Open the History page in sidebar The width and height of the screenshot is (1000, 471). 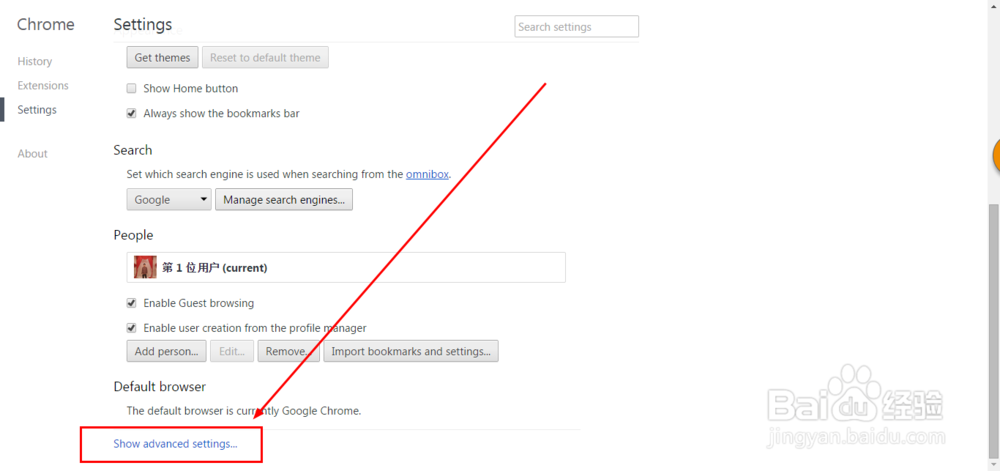[34, 61]
